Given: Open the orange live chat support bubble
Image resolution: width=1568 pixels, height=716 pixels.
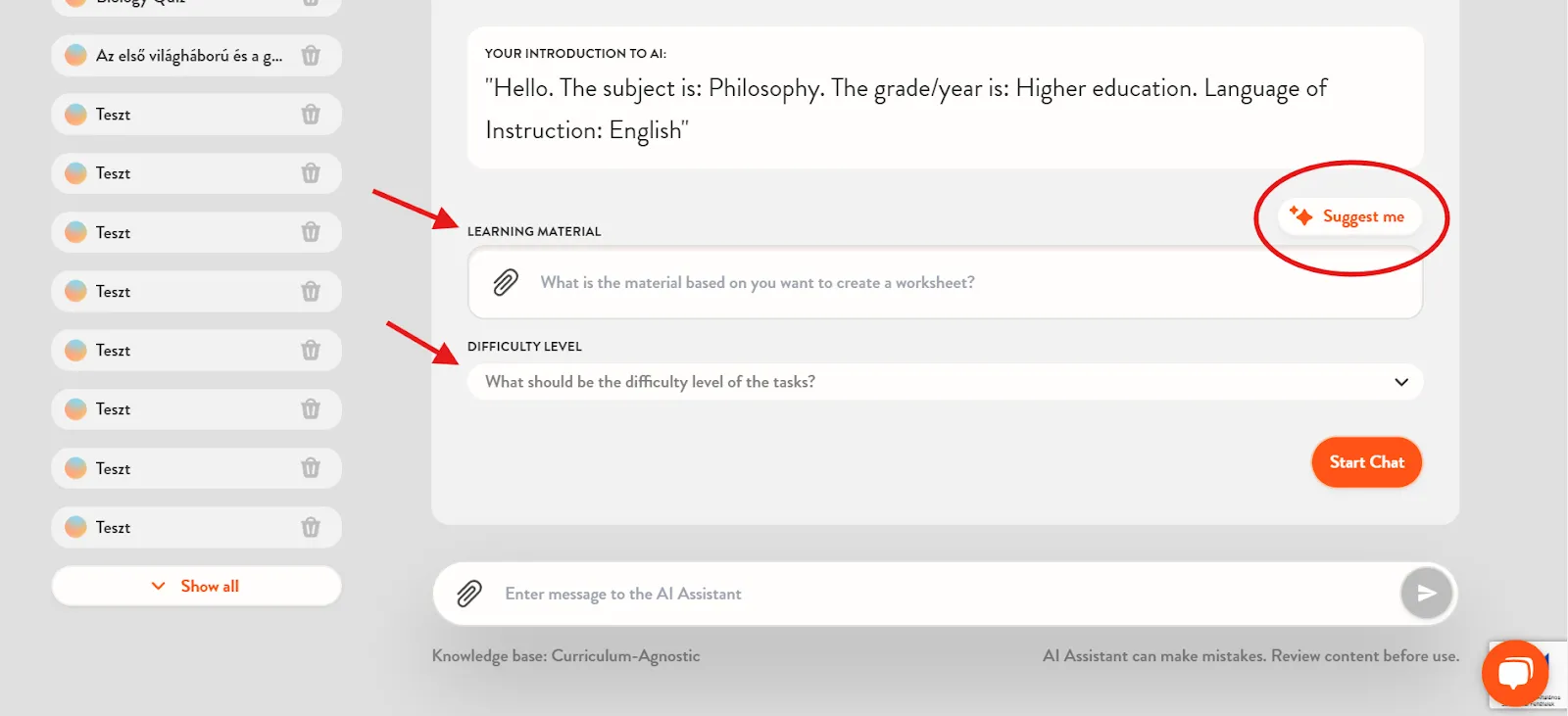Looking at the screenshot, I should (x=1515, y=673).
